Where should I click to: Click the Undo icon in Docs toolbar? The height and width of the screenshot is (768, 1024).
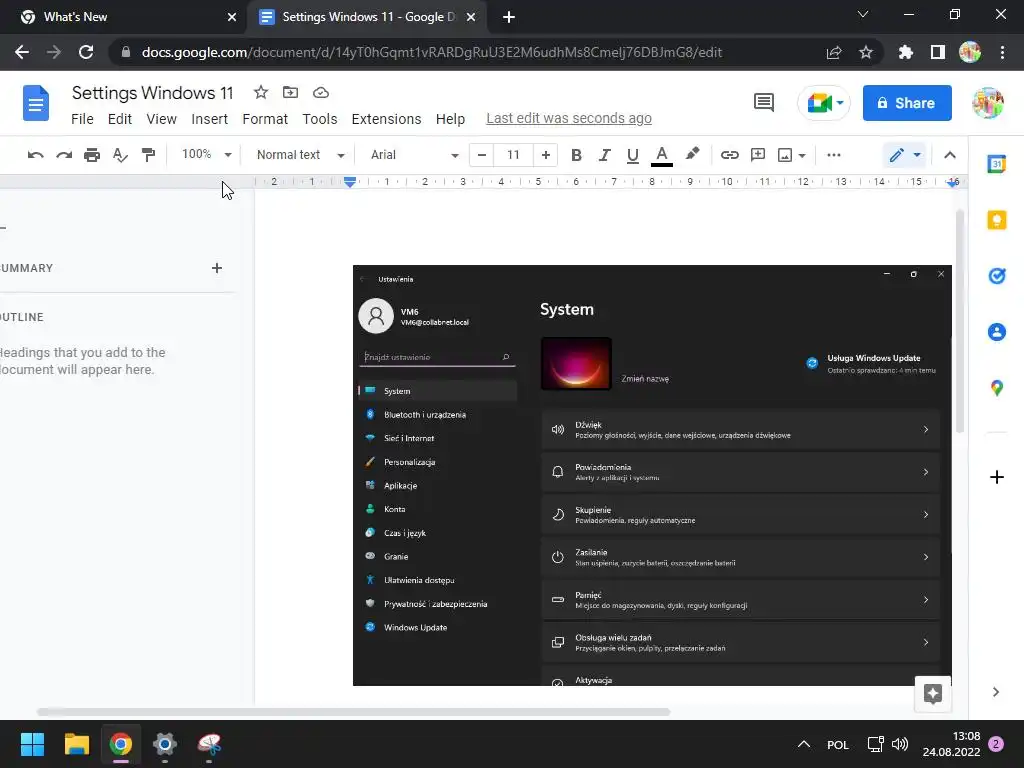coord(35,155)
